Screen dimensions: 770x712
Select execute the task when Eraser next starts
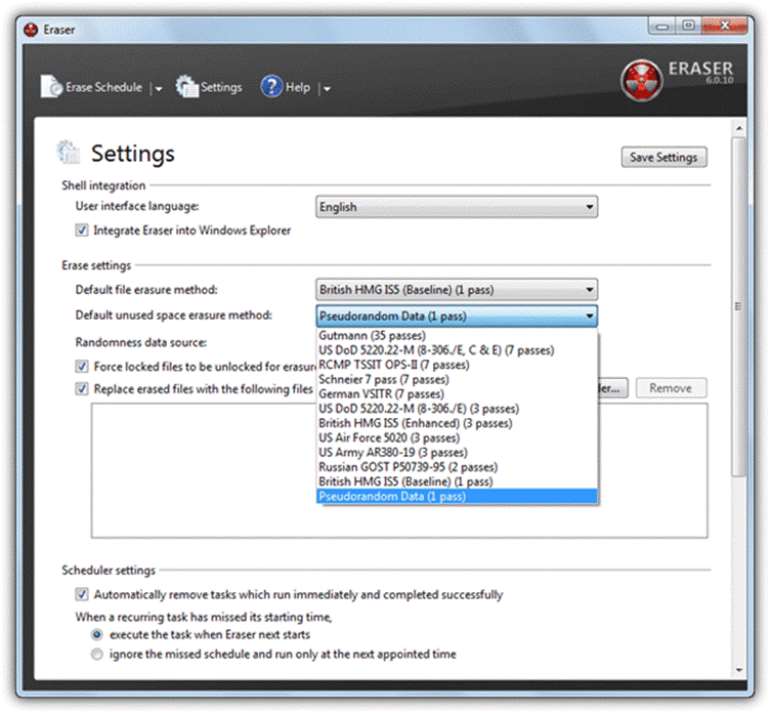(x=97, y=634)
